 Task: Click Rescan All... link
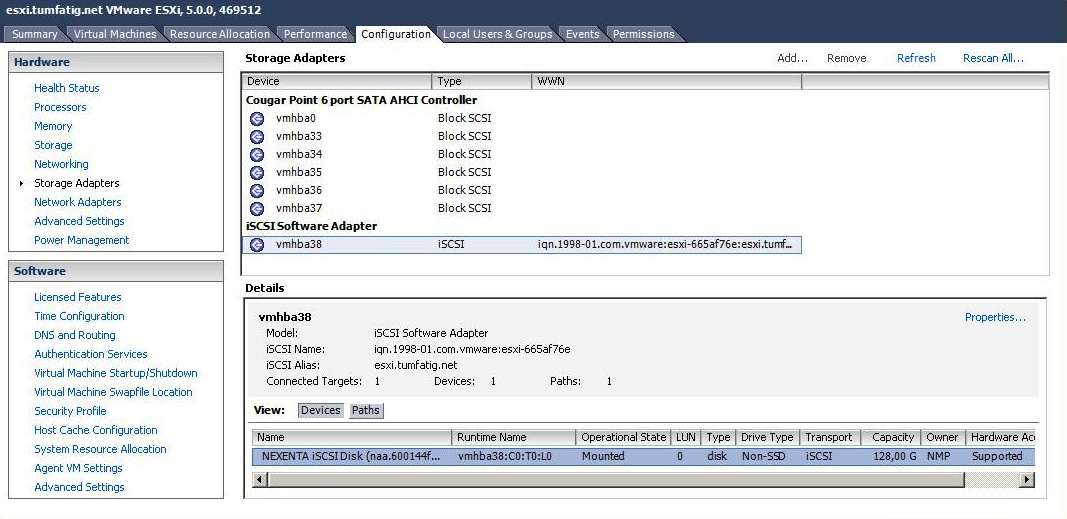(x=993, y=58)
